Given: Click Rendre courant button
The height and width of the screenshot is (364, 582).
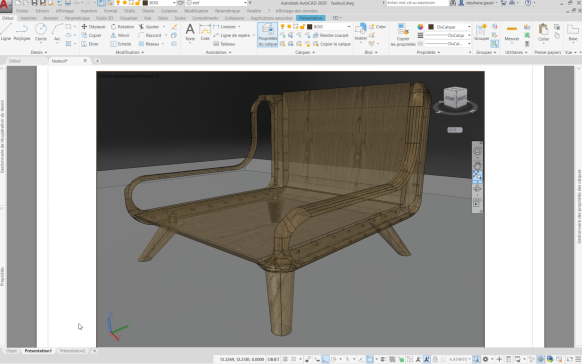Looking at the screenshot, I should pos(331,35).
